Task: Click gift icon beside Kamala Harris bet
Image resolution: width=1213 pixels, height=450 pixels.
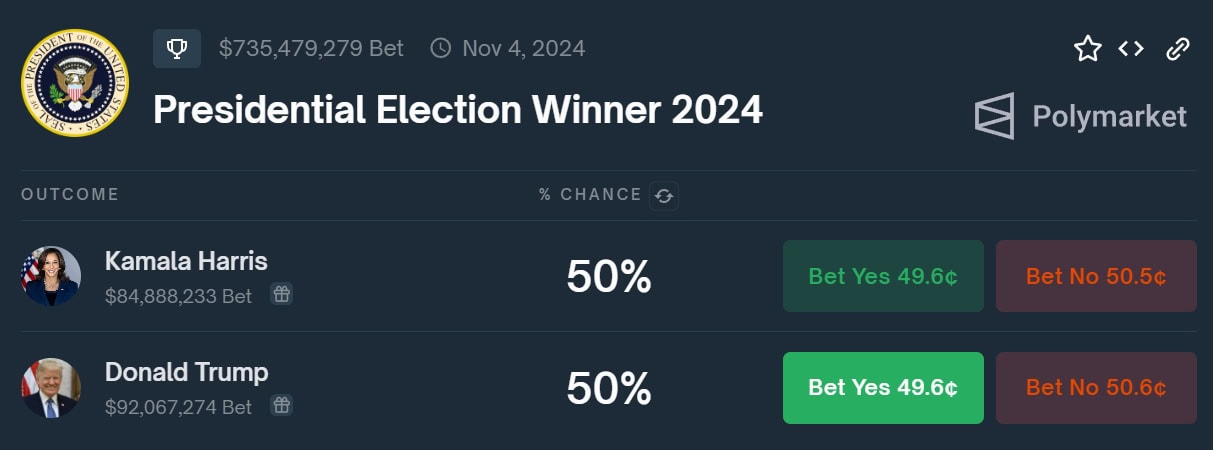Action: coord(282,295)
